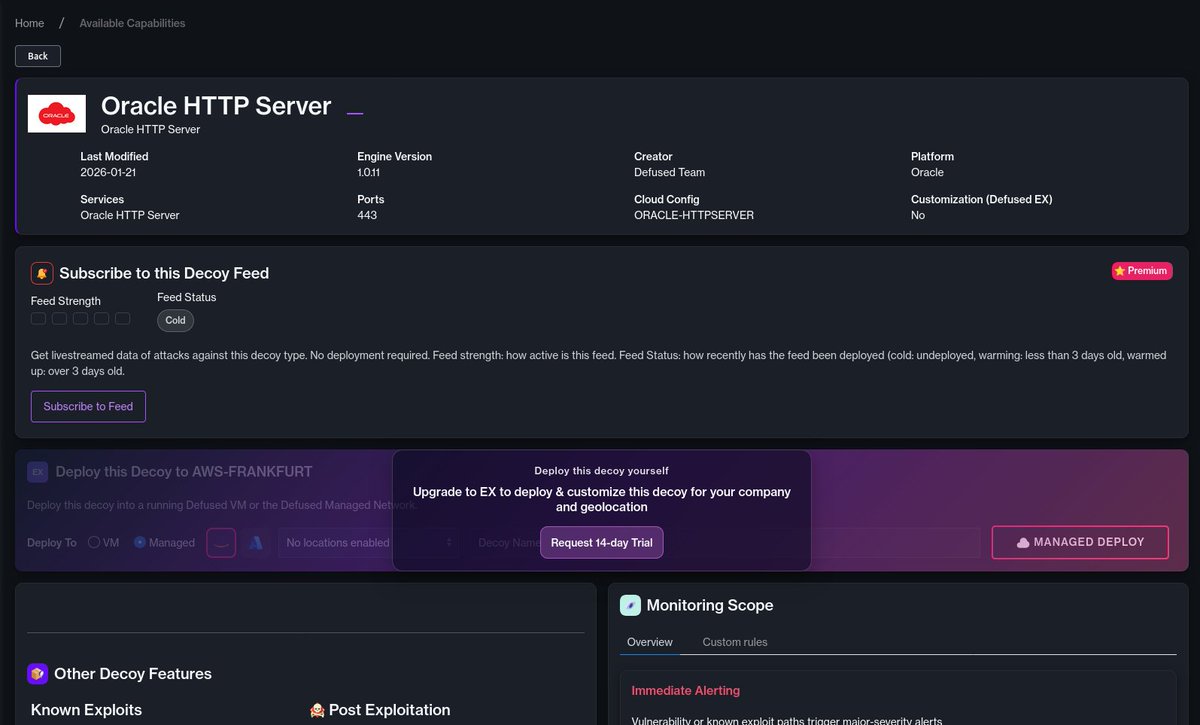1200x725 pixels.
Task: Click the Oracle logo thumbnail
Action: point(56,114)
